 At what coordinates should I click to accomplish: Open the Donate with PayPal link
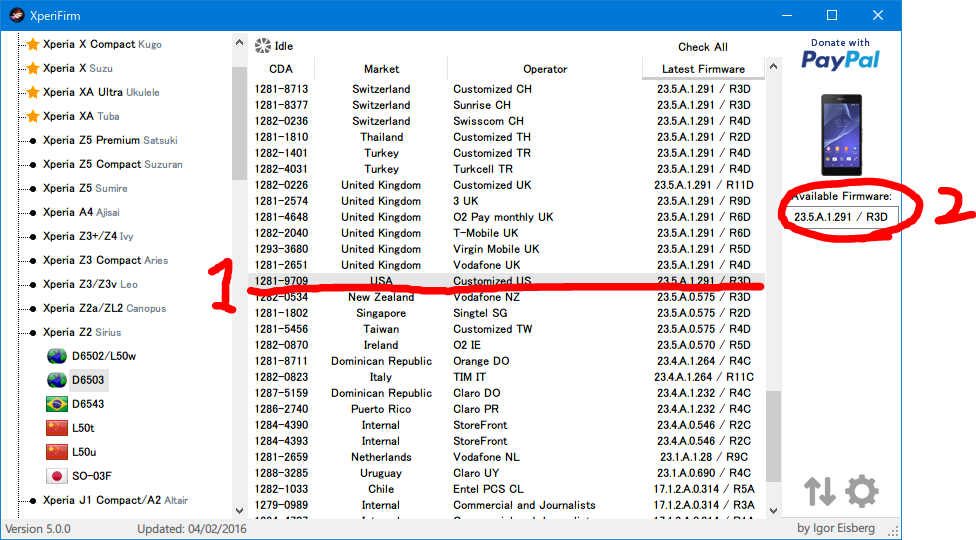coord(840,54)
